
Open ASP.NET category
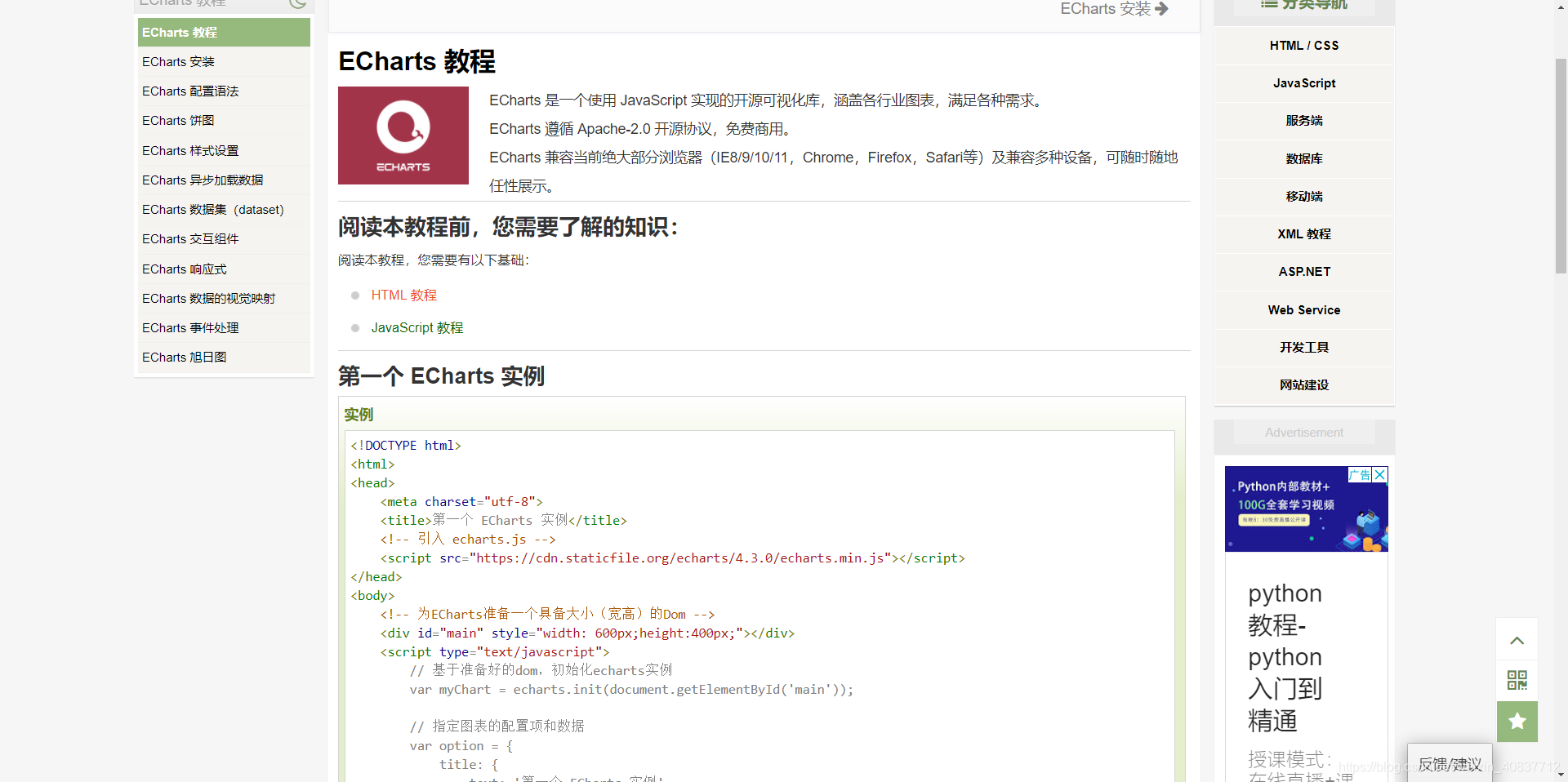(x=1304, y=272)
